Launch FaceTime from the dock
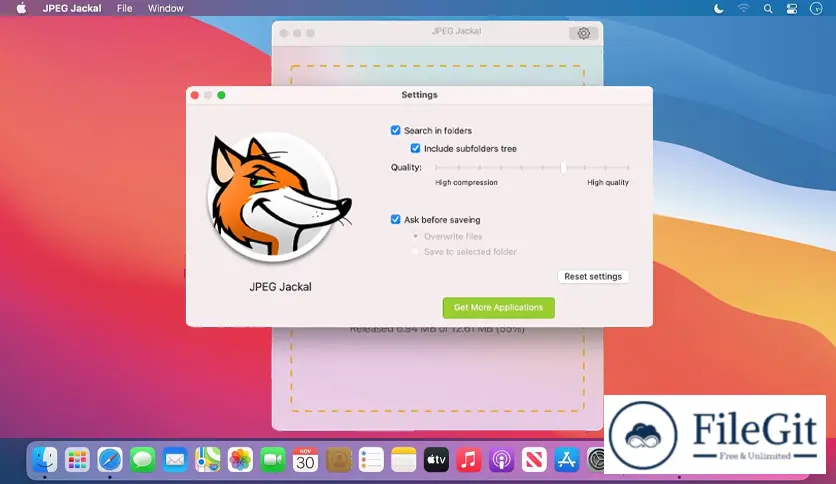Image resolution: width=836 pixels, height=484 pixels. pyautogui.click(x=272, y=459)
